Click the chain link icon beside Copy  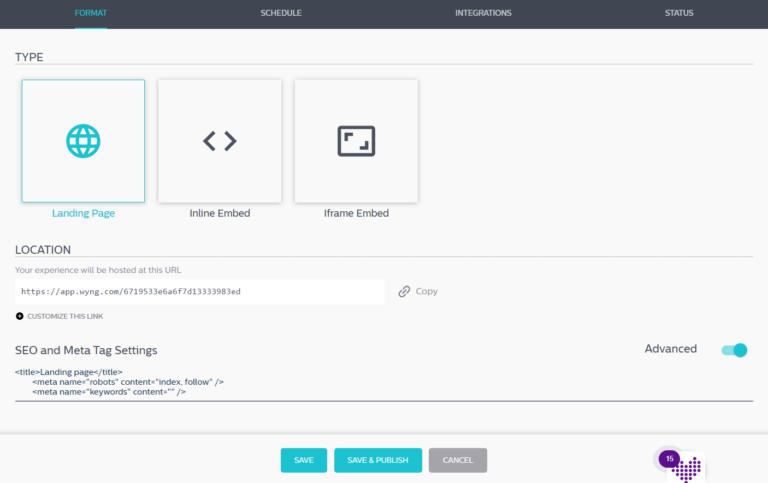click(404, 291)
